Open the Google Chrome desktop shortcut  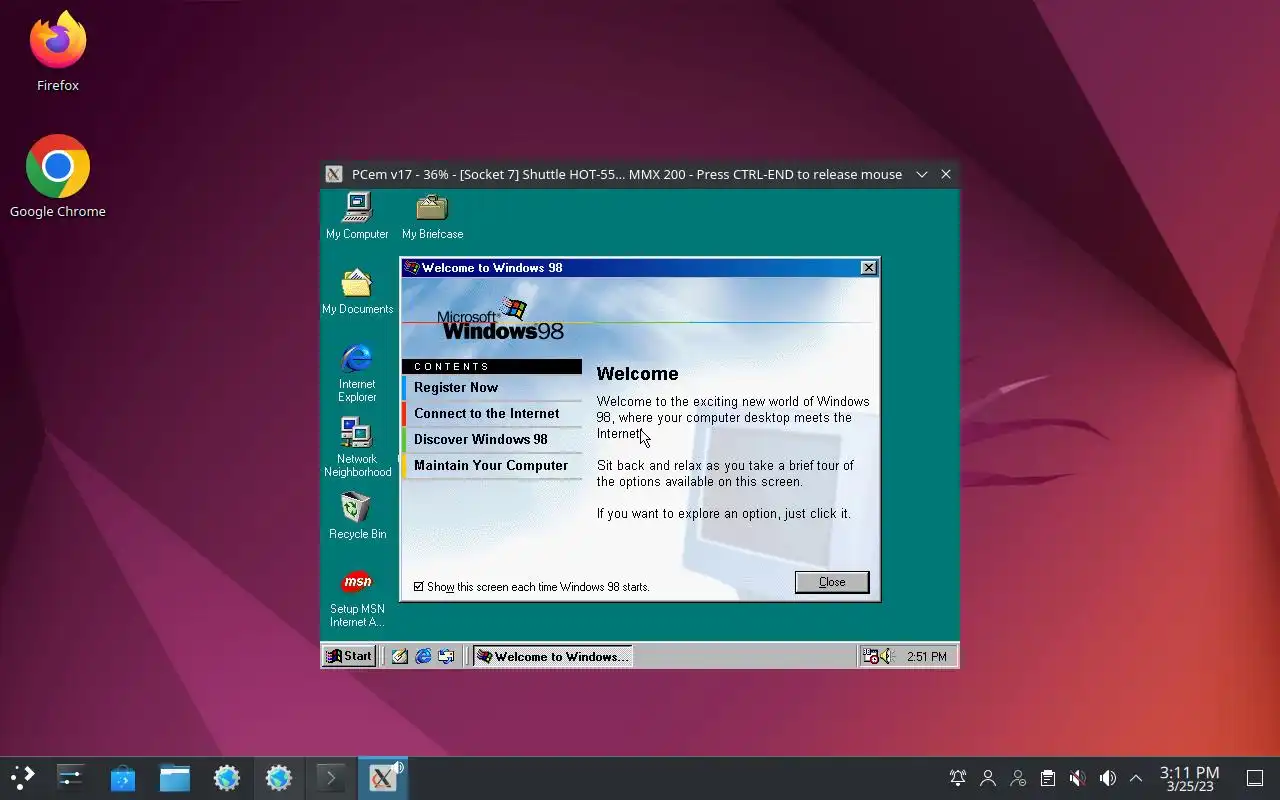[x=58, y=177]
